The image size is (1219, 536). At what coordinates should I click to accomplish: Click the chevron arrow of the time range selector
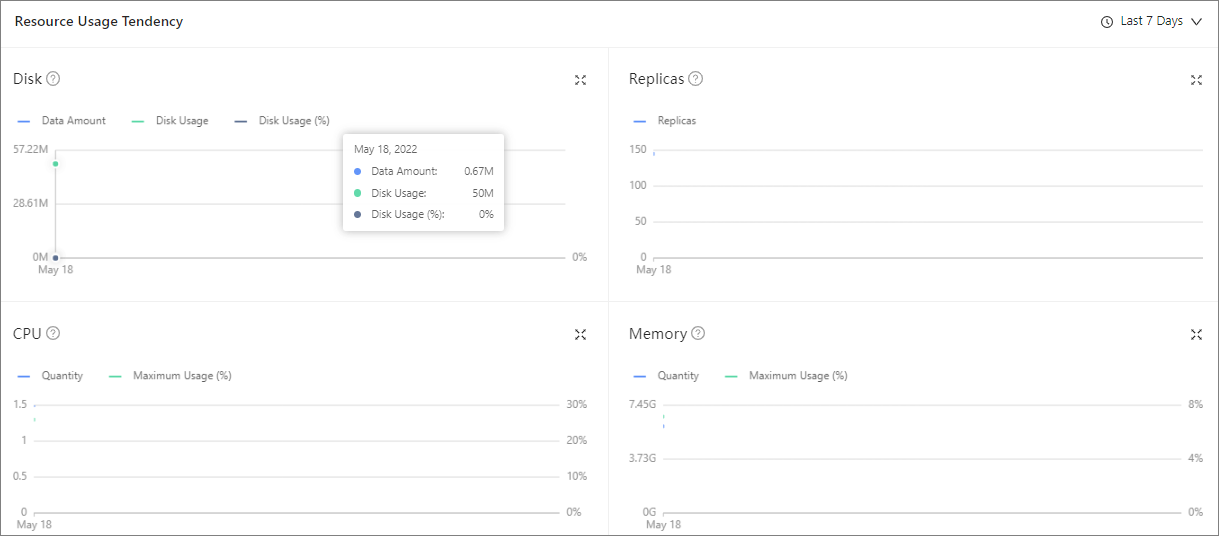(1196, 22)
